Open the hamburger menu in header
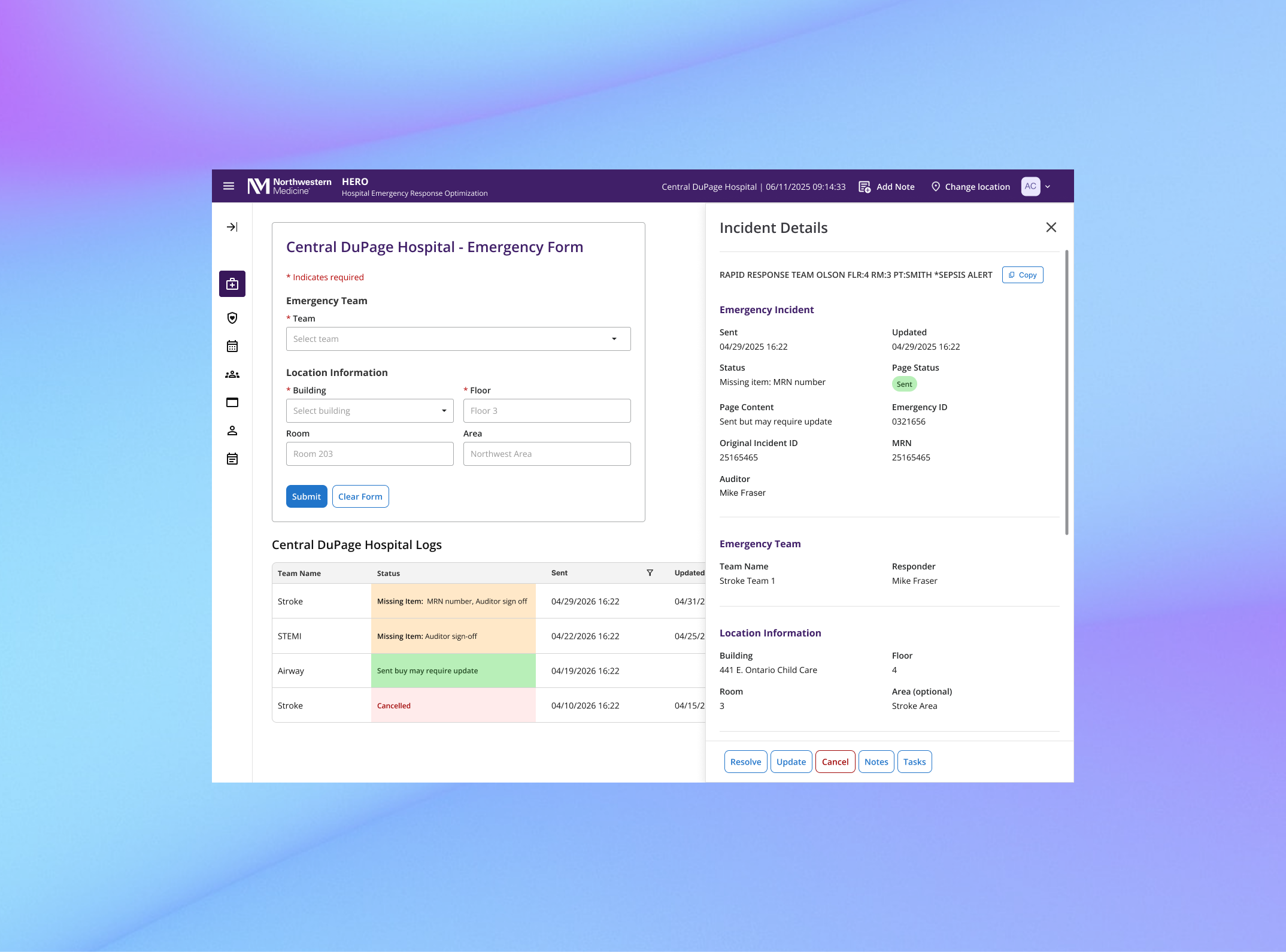Image resolution: width=1286 pixels, height=952 pixels. click(229, 186)
